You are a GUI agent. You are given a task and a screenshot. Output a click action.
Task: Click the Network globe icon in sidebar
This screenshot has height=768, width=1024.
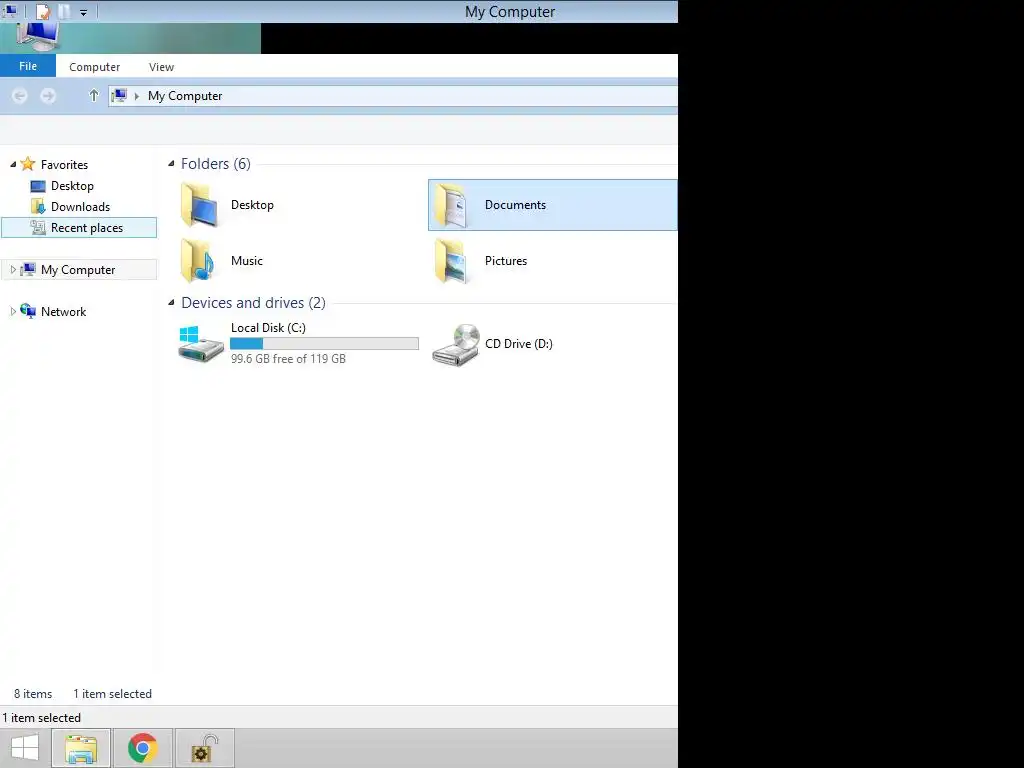(28, 311)
